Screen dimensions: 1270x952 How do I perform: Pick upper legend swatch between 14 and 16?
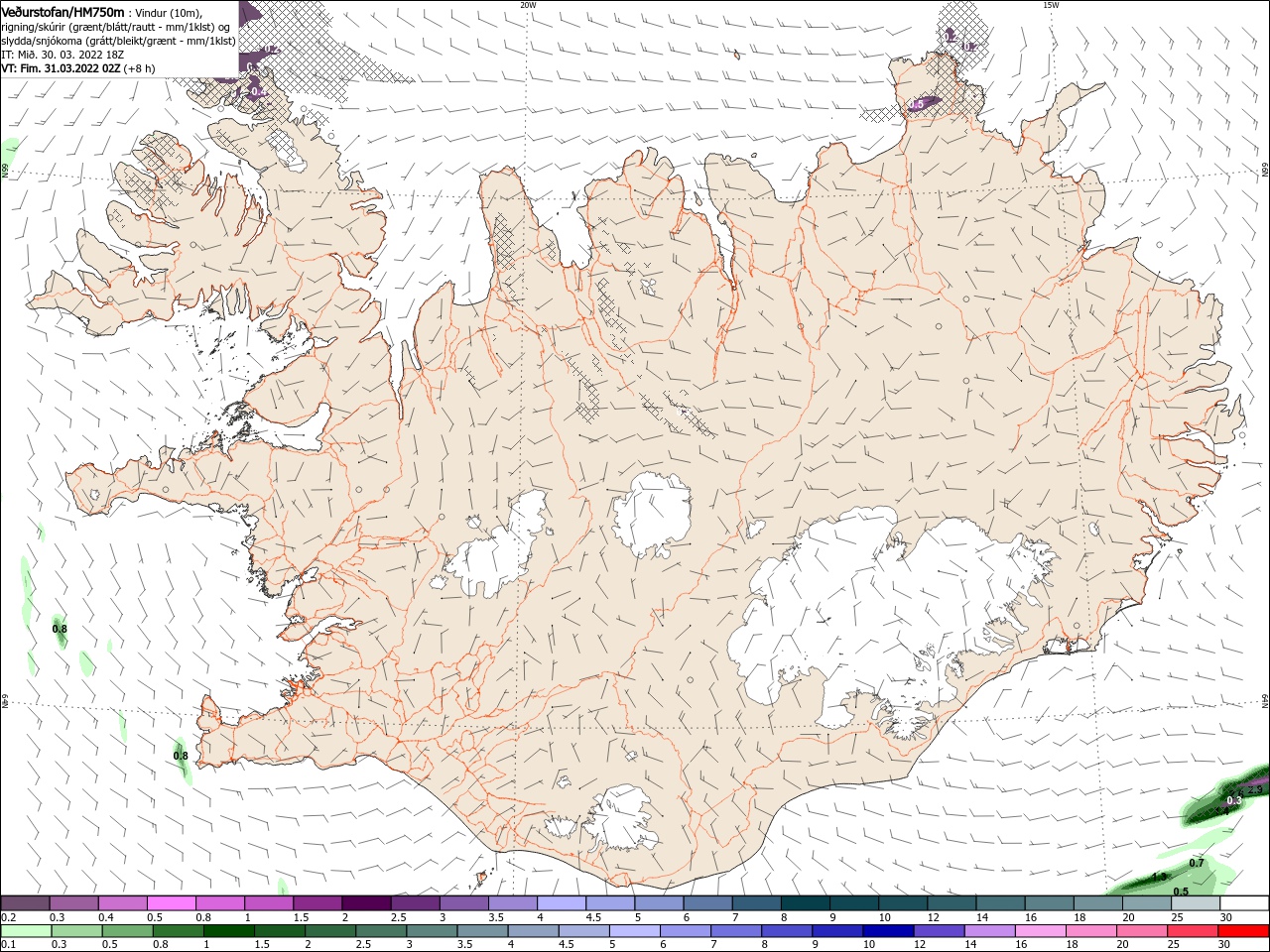(x=1001, y=903)
